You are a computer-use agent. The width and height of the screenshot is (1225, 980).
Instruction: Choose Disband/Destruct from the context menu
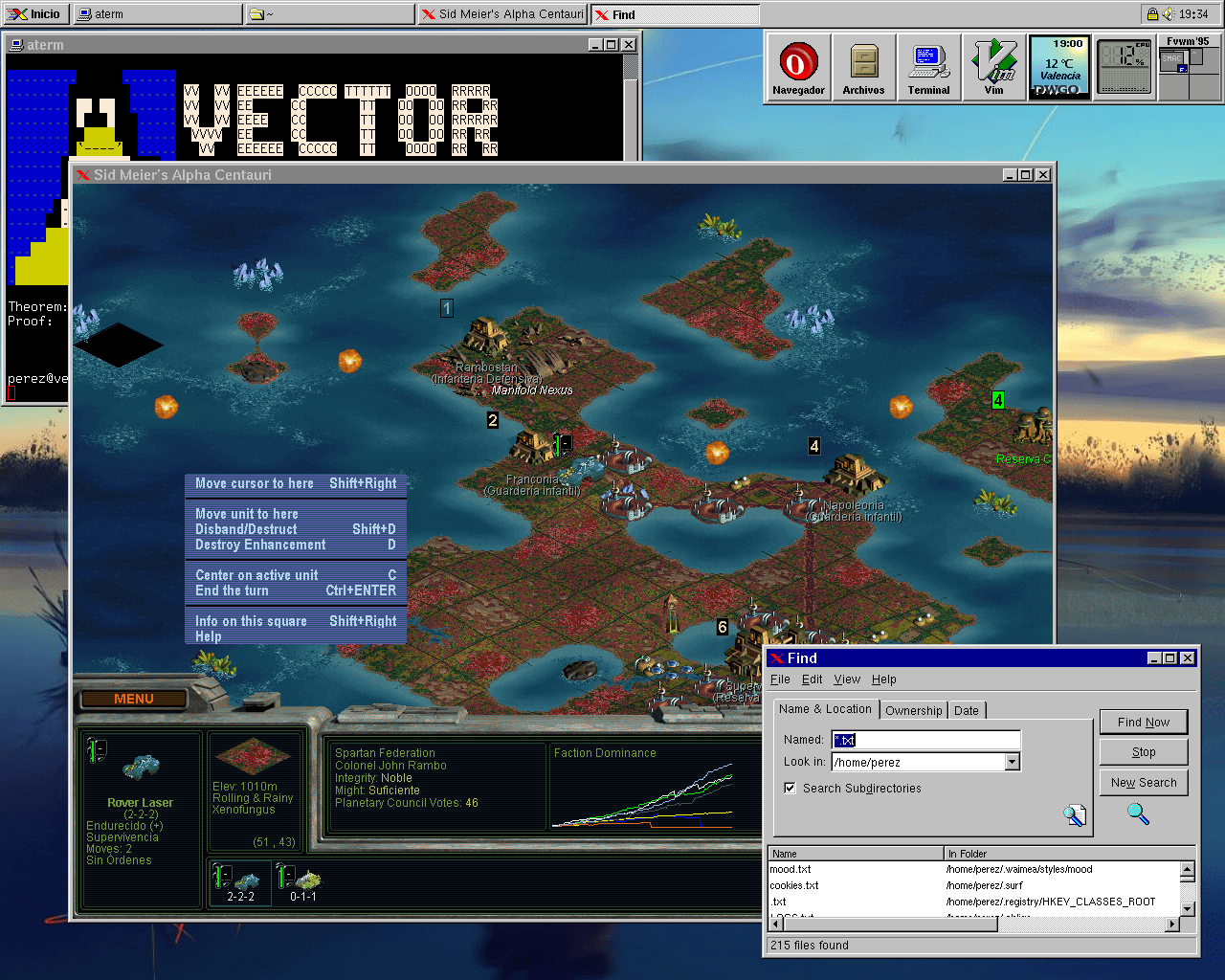pos(296,529)
